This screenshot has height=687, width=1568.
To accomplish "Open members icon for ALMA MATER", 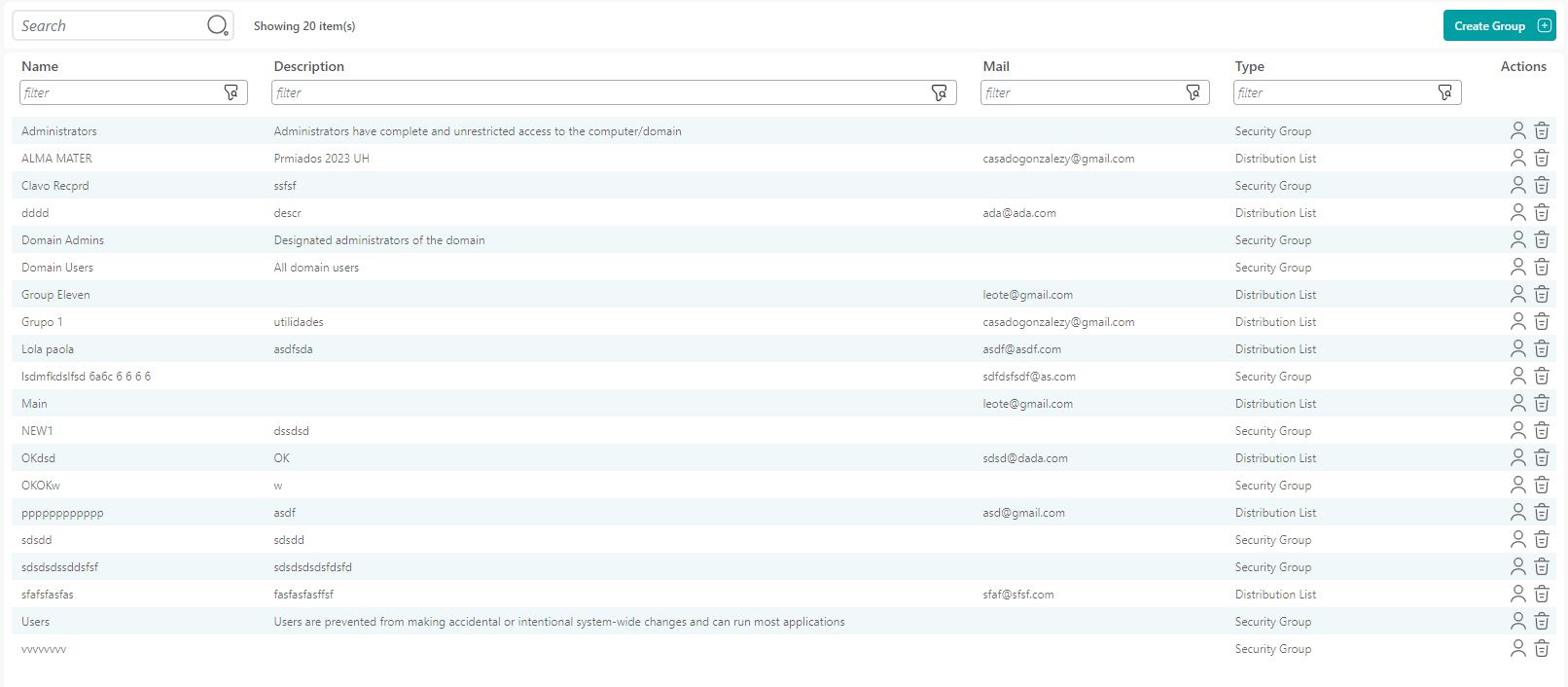I will [x=1518, y=158].
